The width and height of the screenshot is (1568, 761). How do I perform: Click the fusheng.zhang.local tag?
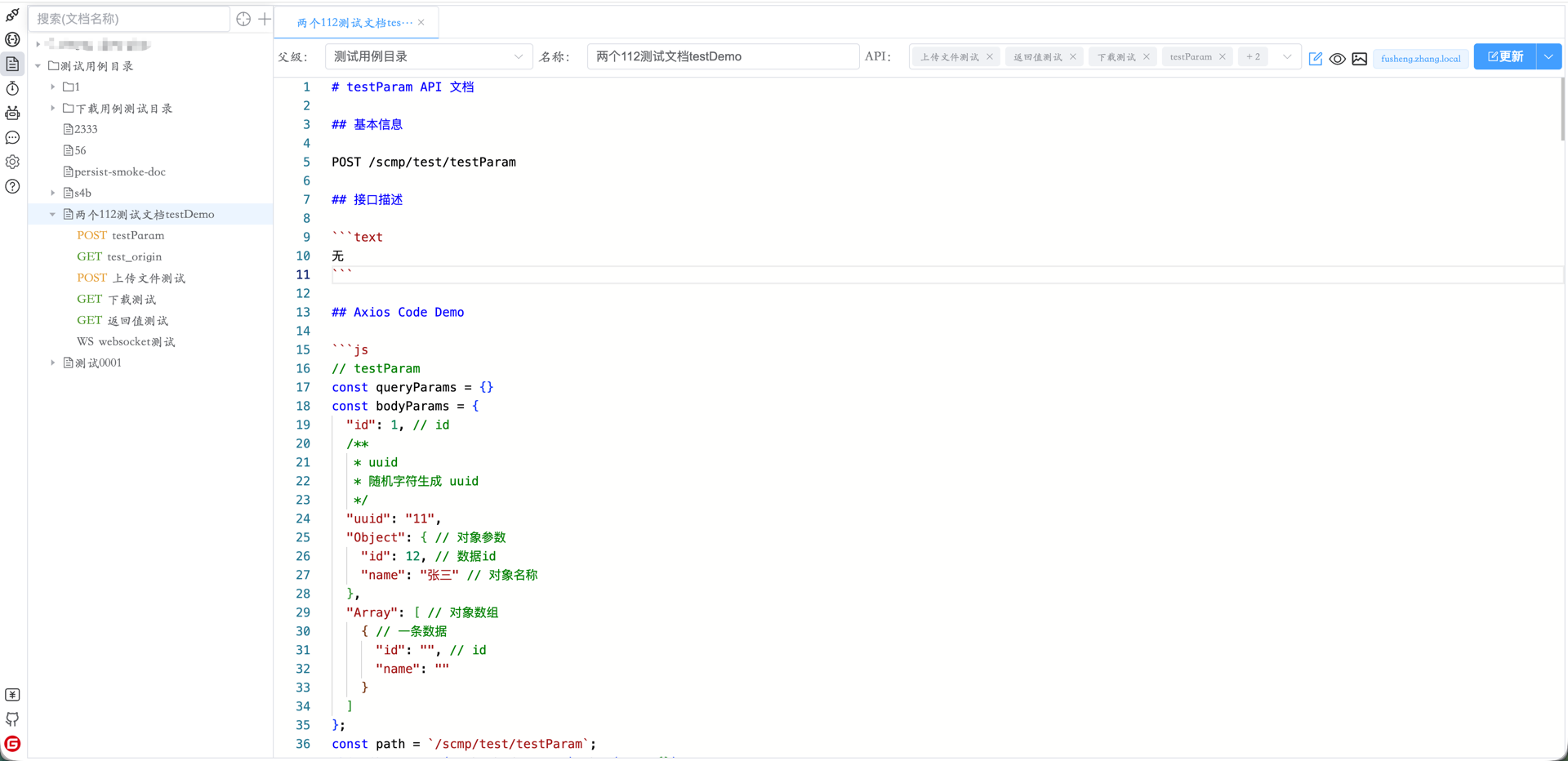[1421, 58]
